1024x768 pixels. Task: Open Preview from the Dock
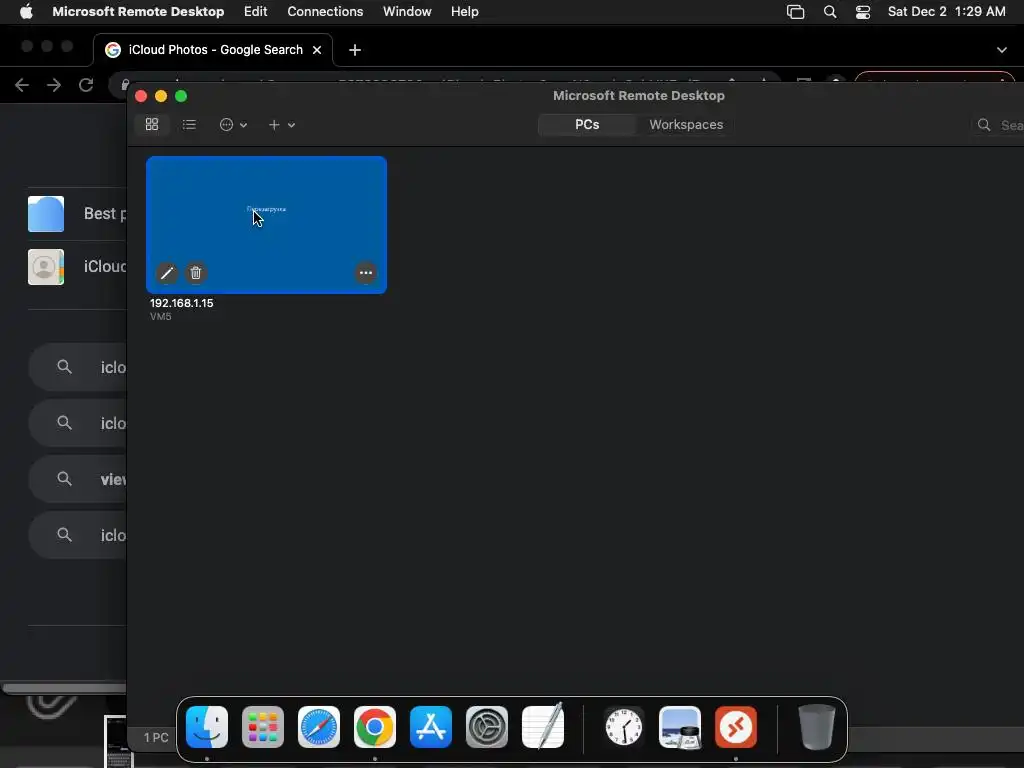tap(680, 727)
